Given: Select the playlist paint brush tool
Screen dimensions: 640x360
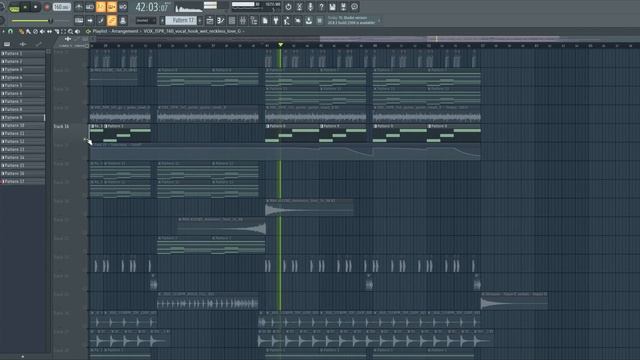Looking at the screenshot, I should coord(28,31).
